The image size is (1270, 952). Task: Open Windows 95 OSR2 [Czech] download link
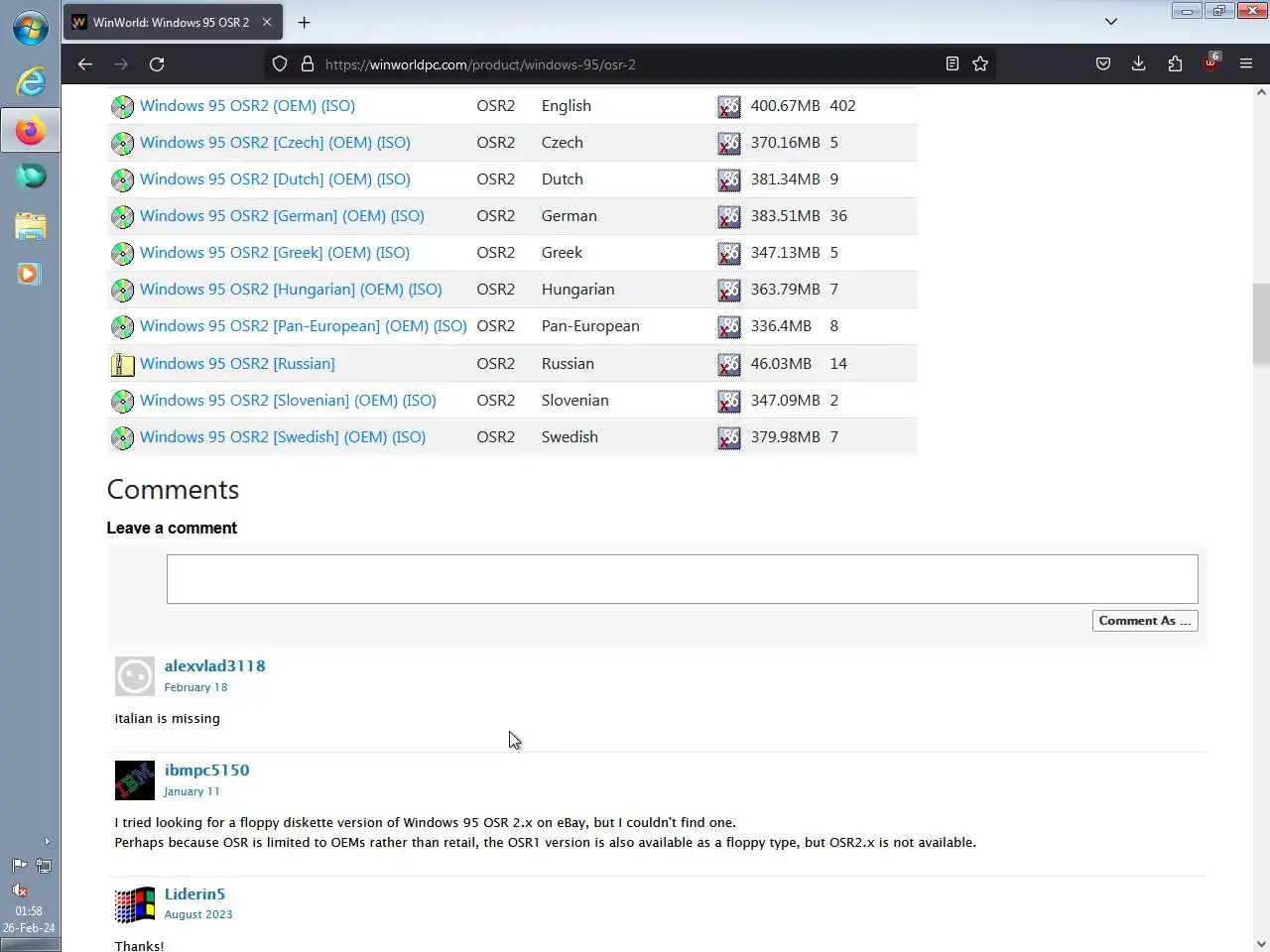[275, 142]
